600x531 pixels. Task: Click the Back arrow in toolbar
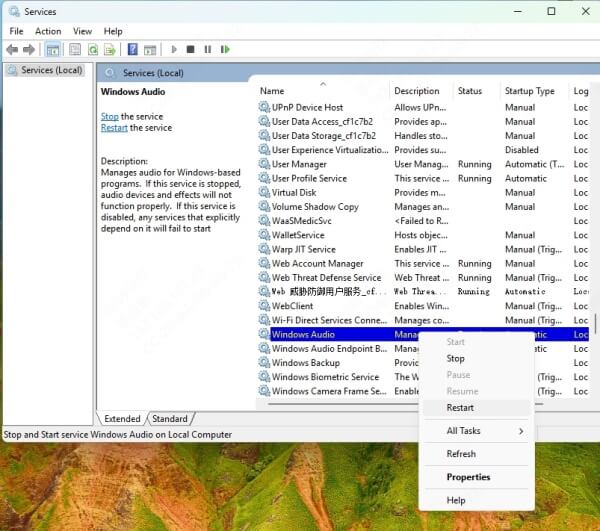[x=12, y=49]
